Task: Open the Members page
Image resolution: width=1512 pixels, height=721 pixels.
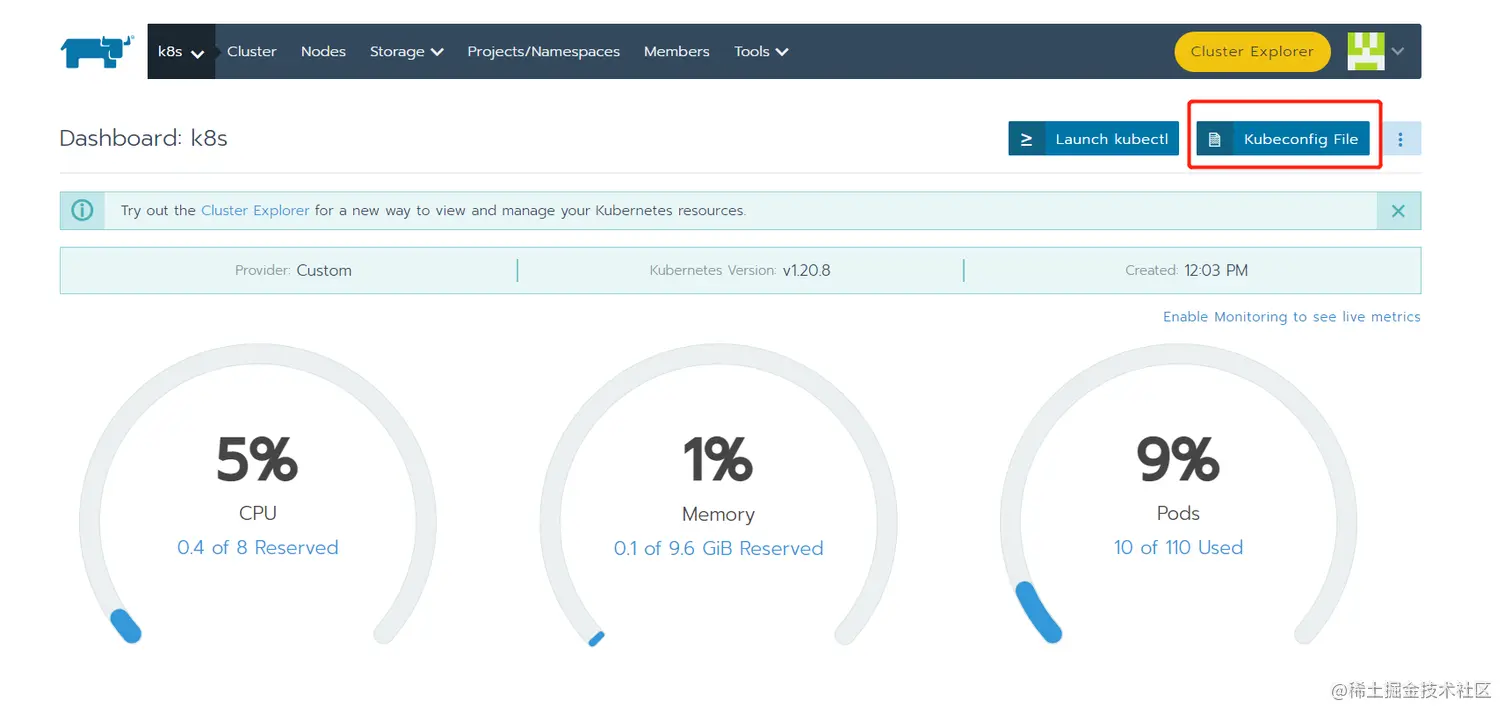Action: click(676, 52)
